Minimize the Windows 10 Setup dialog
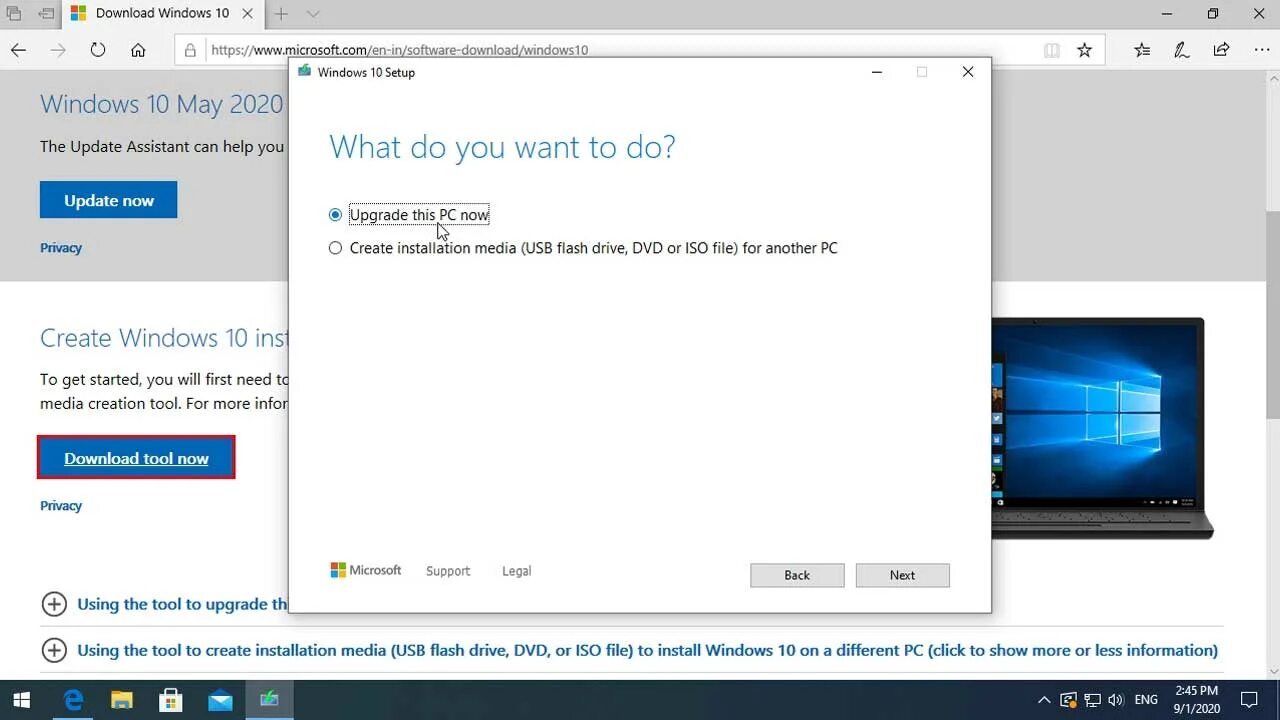The height and width of the screenshot is (720, 1280). [x=877, y=72]
